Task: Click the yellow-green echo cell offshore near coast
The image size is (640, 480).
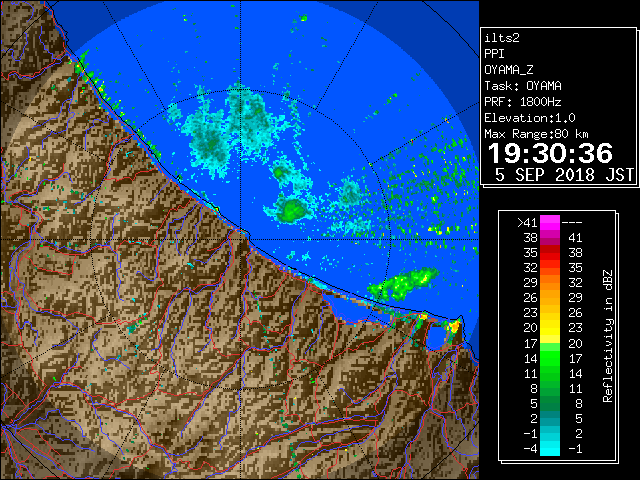Action: click(404, 283)
